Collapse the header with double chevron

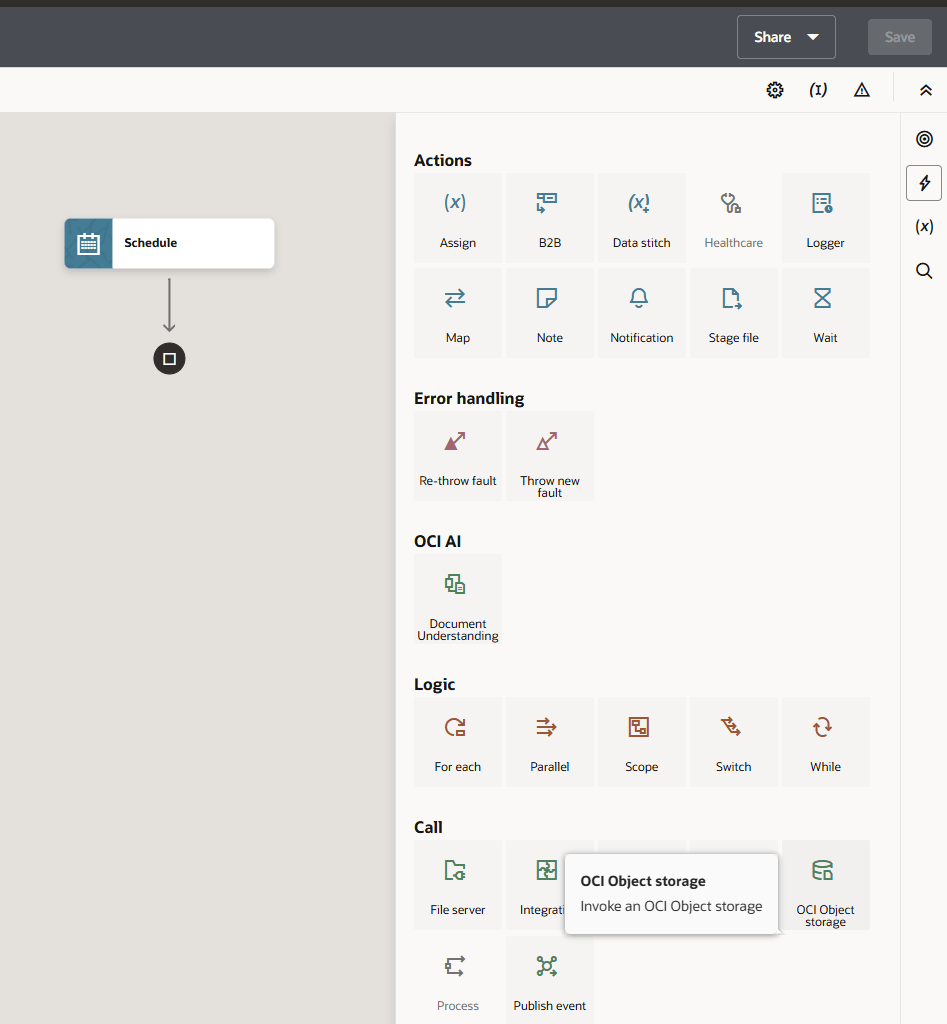click(x=925, y=90)
